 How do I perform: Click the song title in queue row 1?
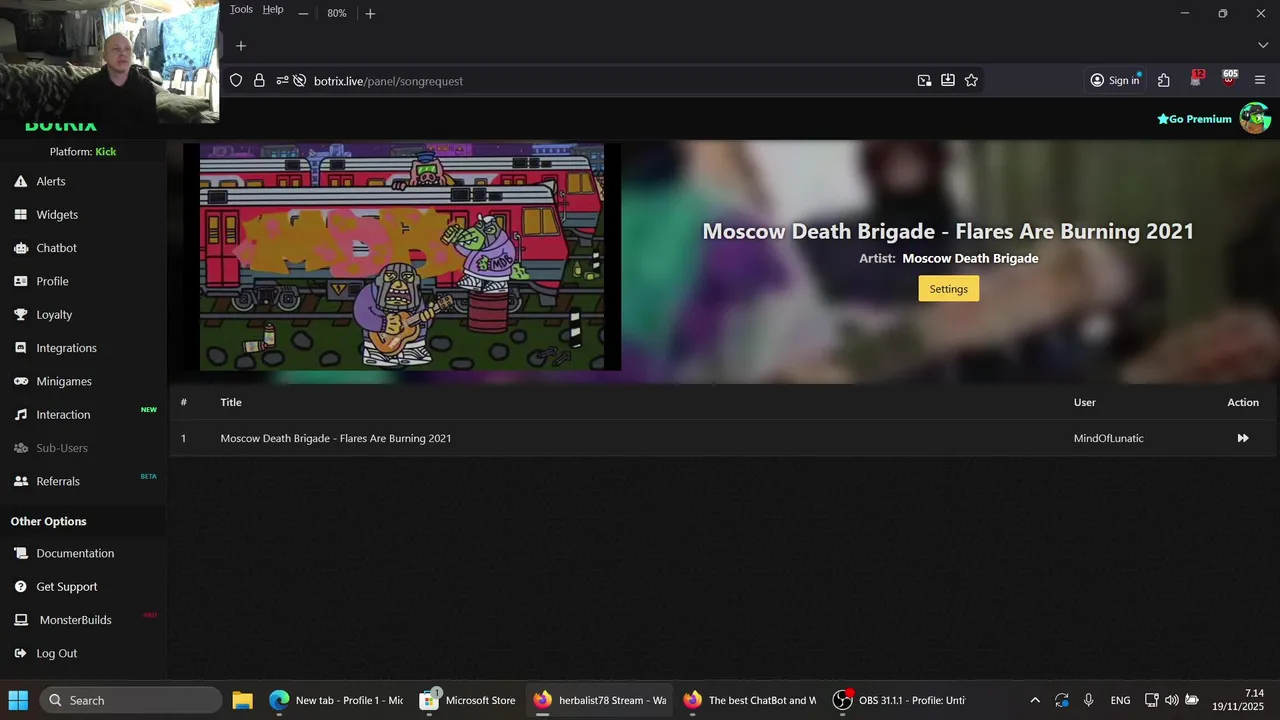pos(336,438)
